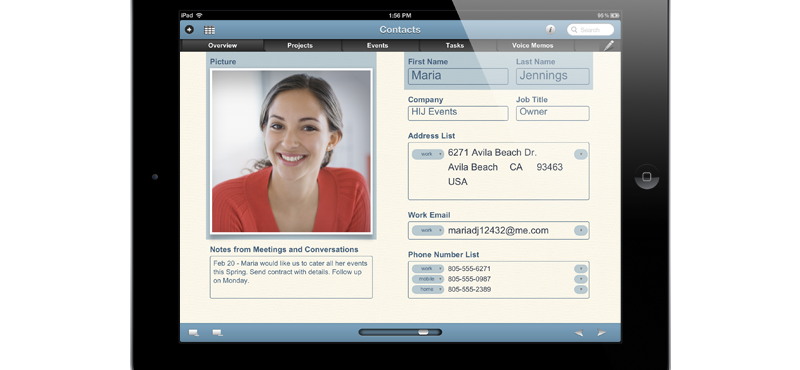Tap the pencil edit layout icon

click(x=609, y=45)
